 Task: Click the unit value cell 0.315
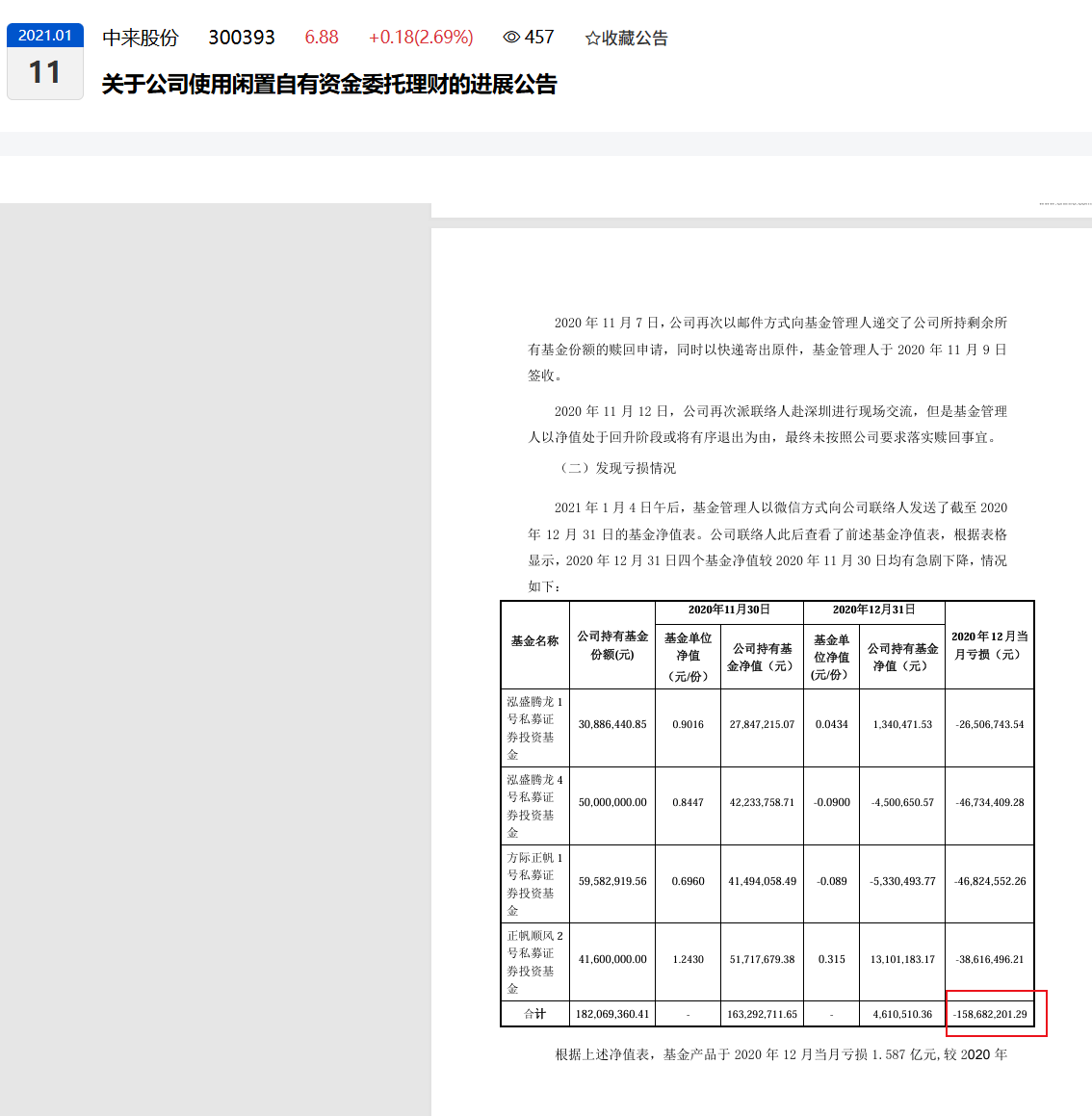(x=831, y=959)
